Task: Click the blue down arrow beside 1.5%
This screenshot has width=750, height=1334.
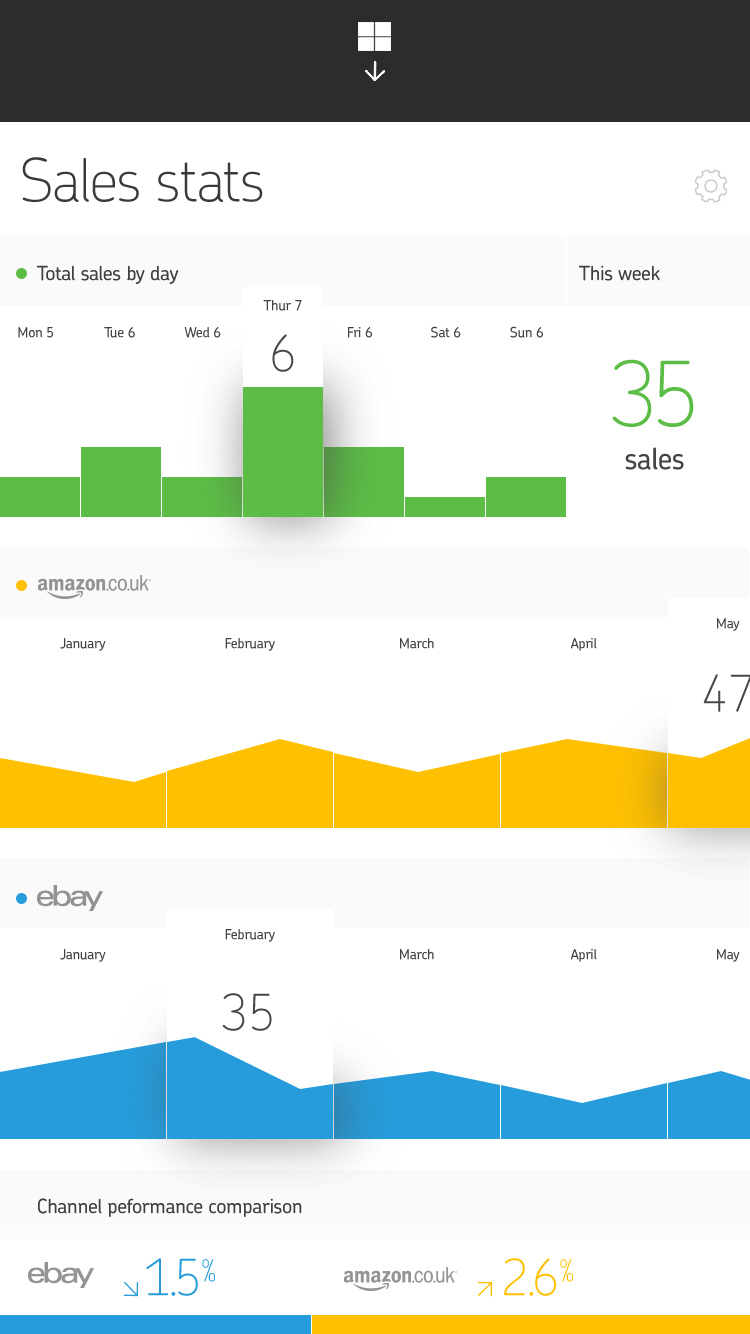Action: tap(131, 1289)
